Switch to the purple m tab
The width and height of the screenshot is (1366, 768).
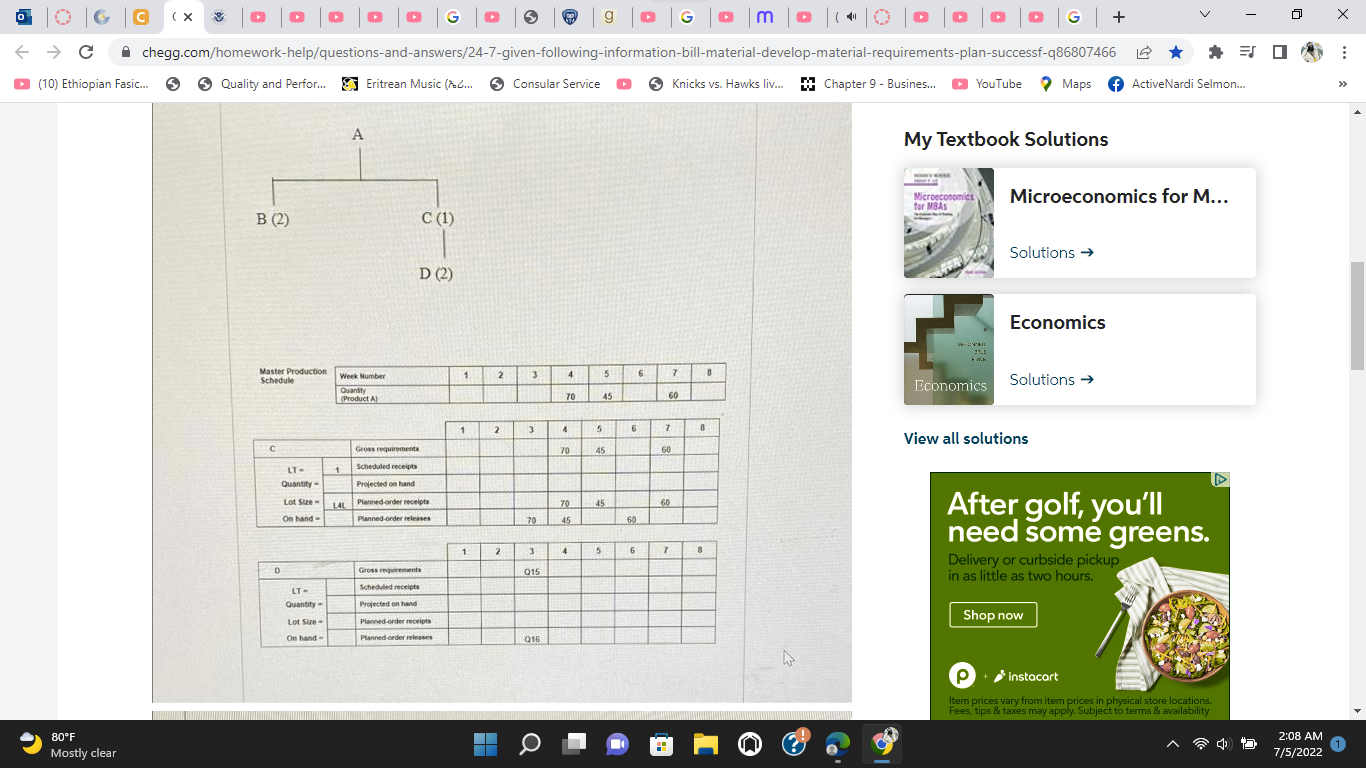pyautogui.click(x=765, y=17)
